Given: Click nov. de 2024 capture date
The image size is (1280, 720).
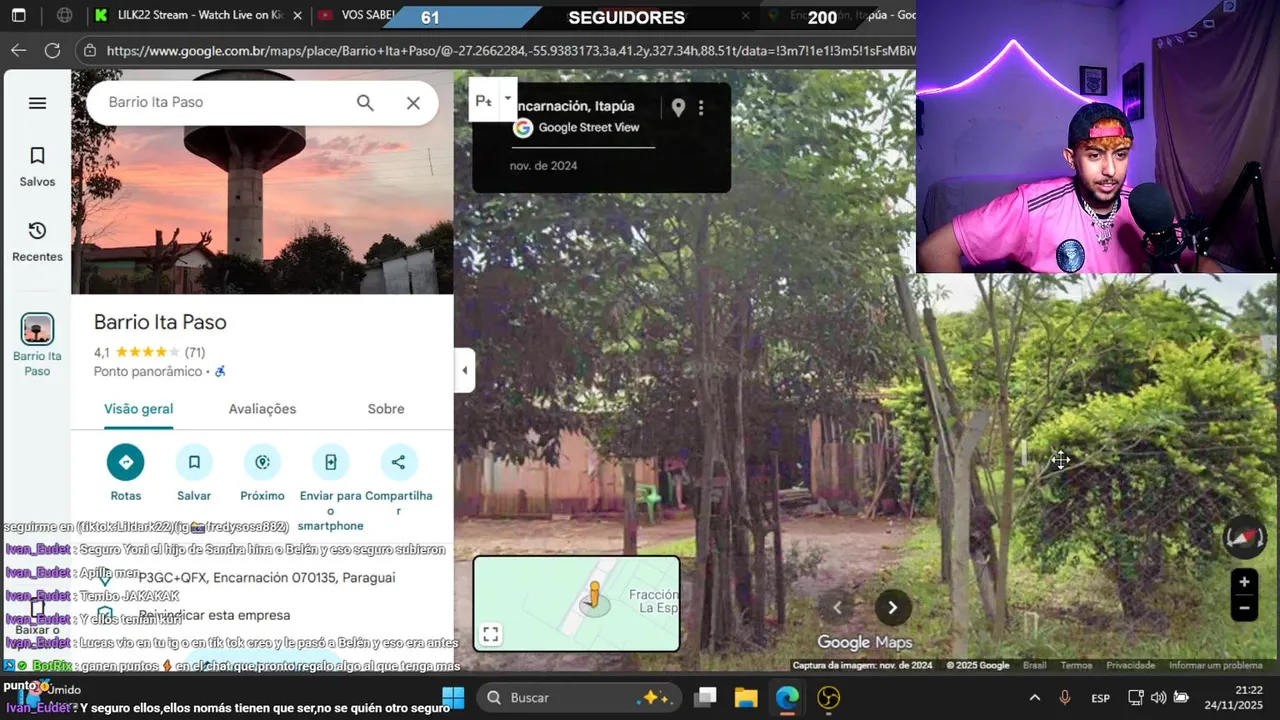Looking at the screenshot, I should click(544, 166).
